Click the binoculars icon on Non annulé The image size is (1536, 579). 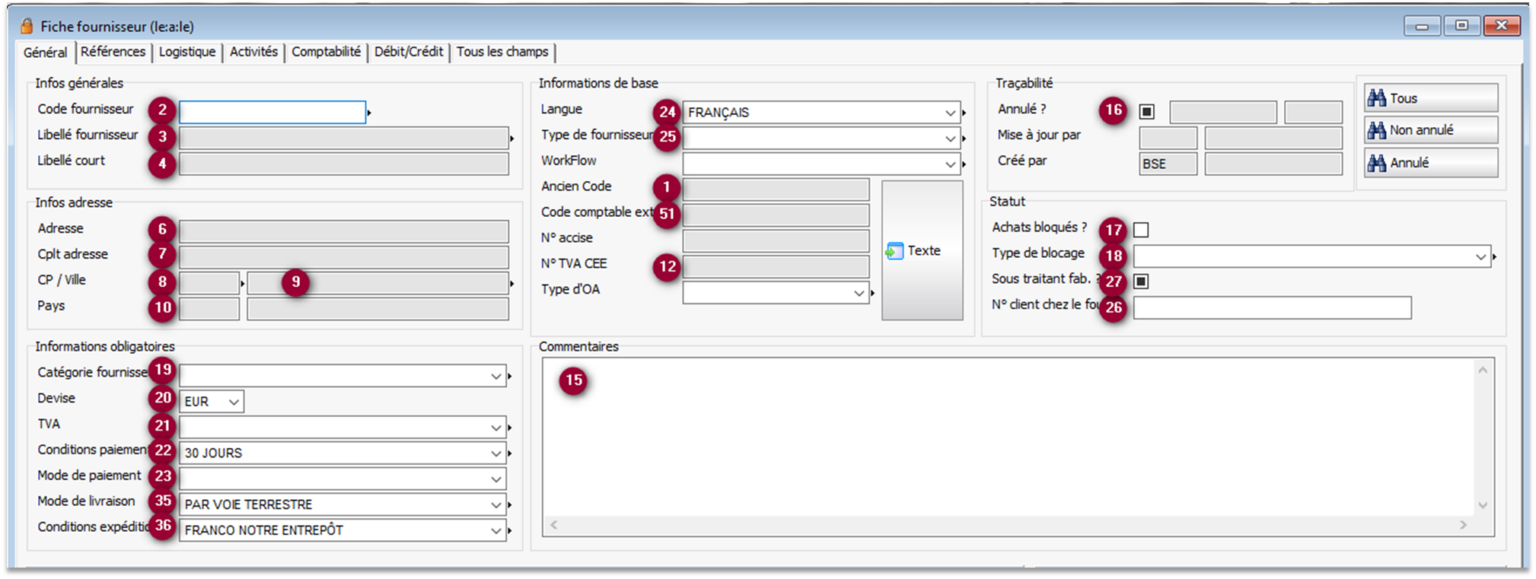pos(1377,130)
